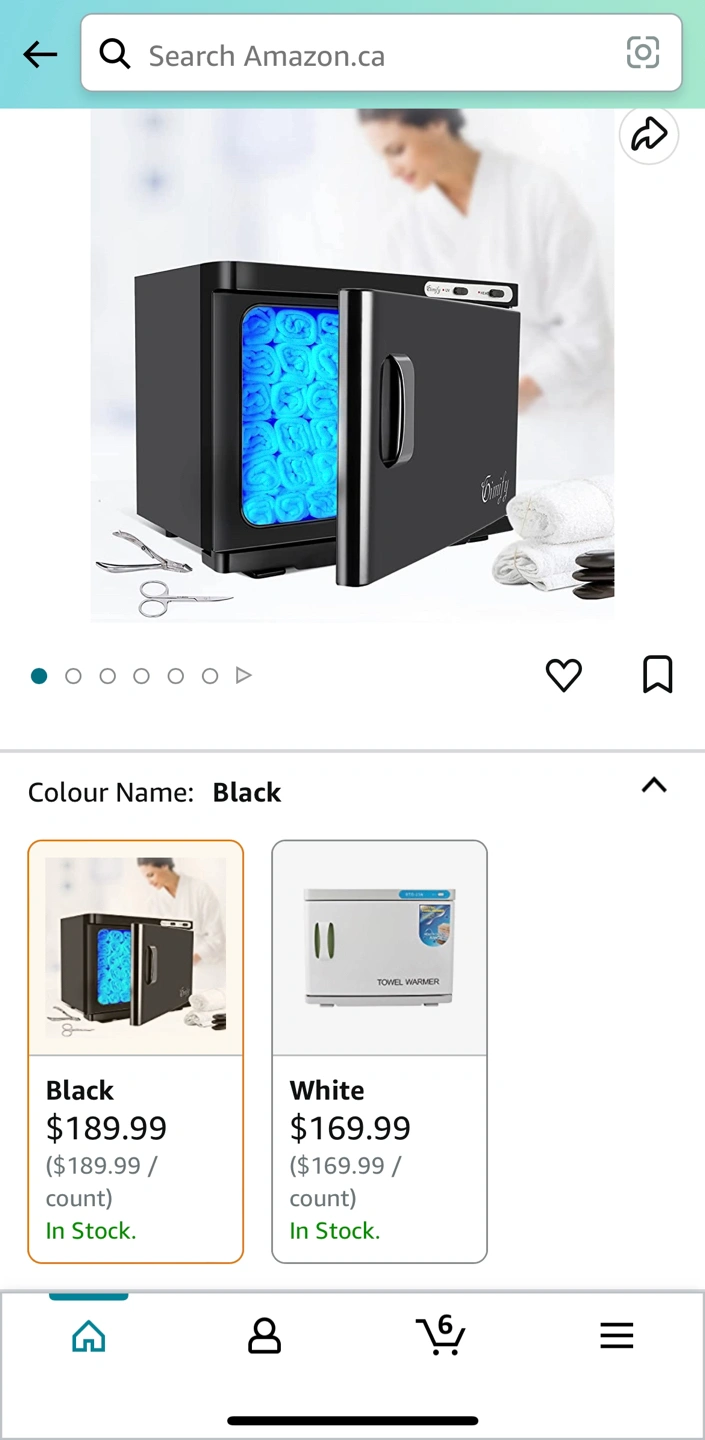705x1440 pixels.
Task: Open camera search scan icon
Action: click(x=643, y=52)
